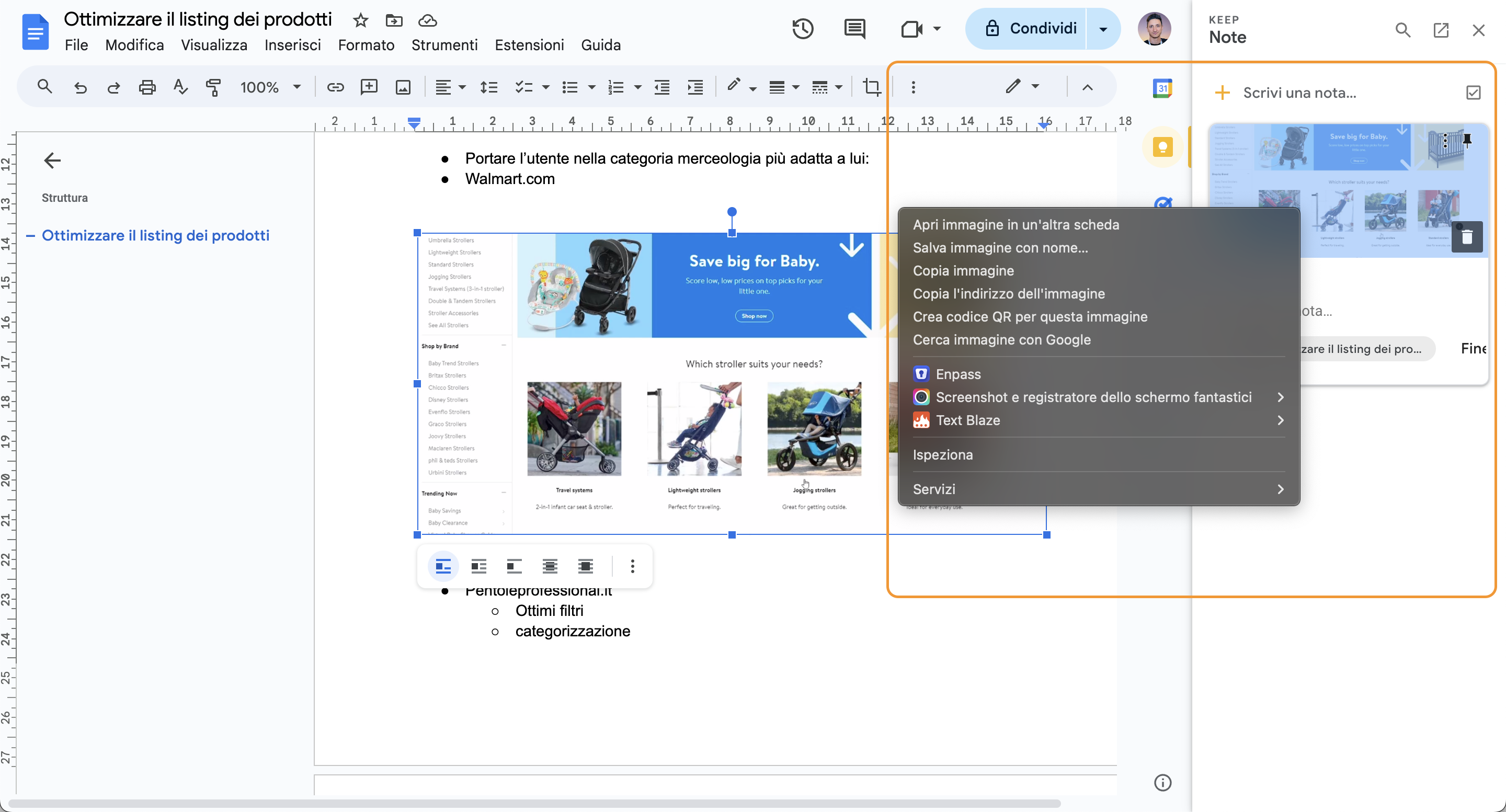Viewport: 1506px width, 812px height.
Task: Add a comment from toolbar icon
Action: click(x=369, y=87)
